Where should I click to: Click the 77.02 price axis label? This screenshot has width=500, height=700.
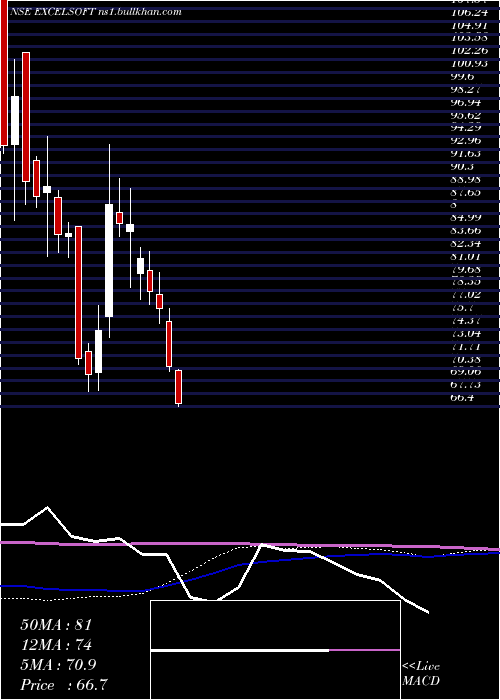coord(466,295)
